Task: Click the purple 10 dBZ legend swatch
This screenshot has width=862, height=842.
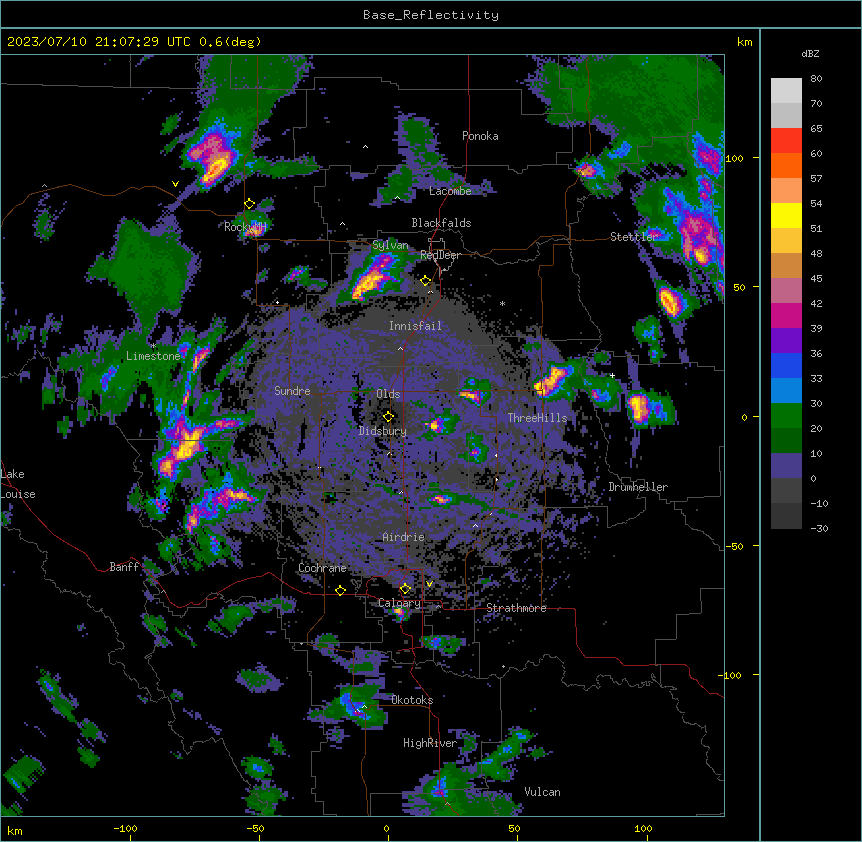Action: tap(786, 466)
